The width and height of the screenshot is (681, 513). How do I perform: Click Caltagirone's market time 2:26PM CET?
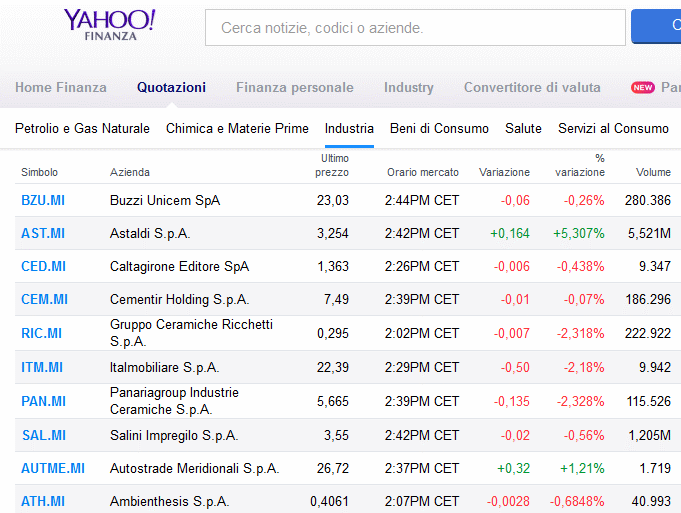422,266
